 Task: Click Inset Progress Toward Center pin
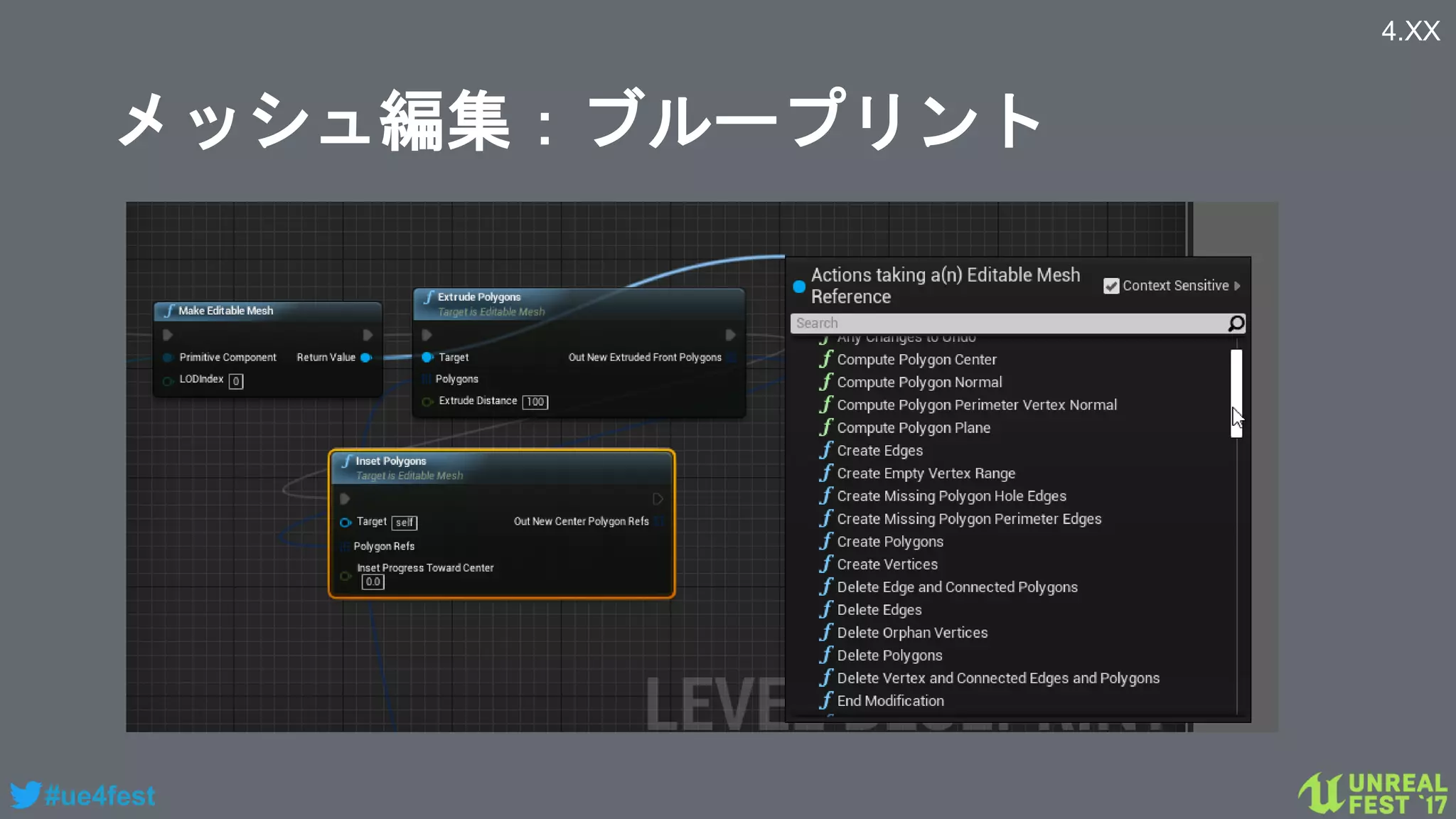click(x=346, y=575)
